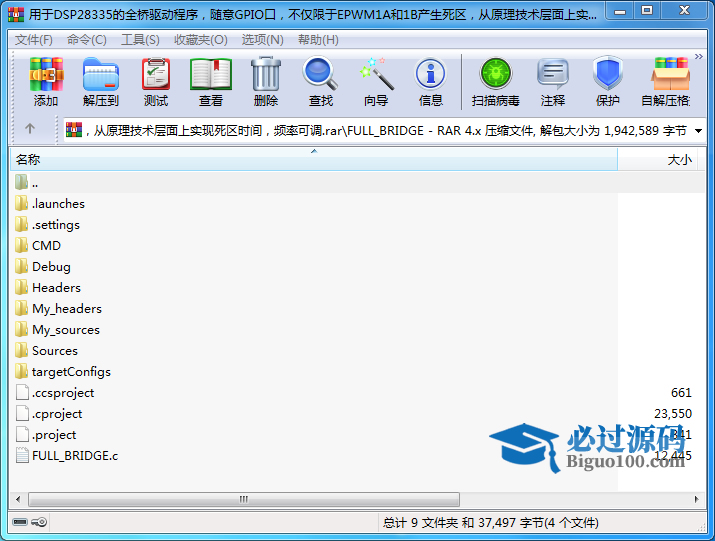
Task: Open the Favorites (收藏夹) menu
Action: pos(201,40)
